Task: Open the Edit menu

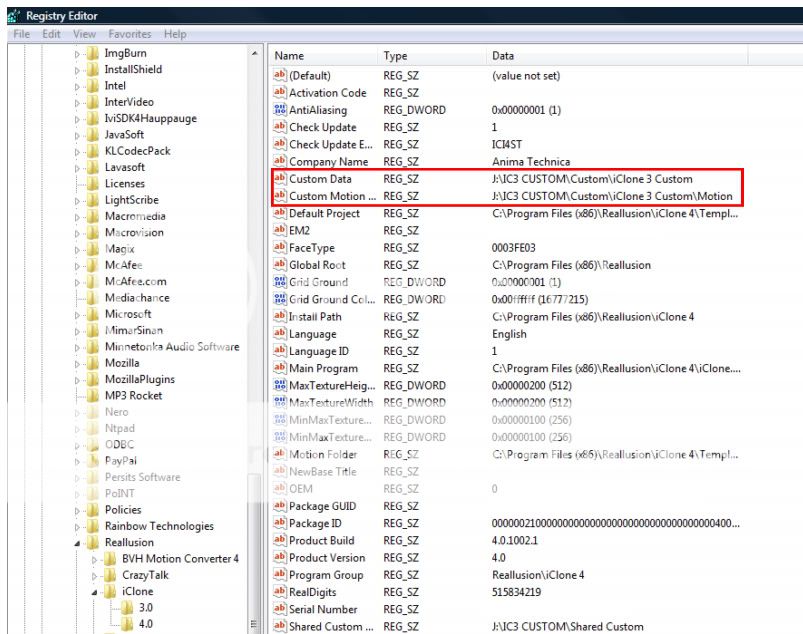Action: (50, 34)
